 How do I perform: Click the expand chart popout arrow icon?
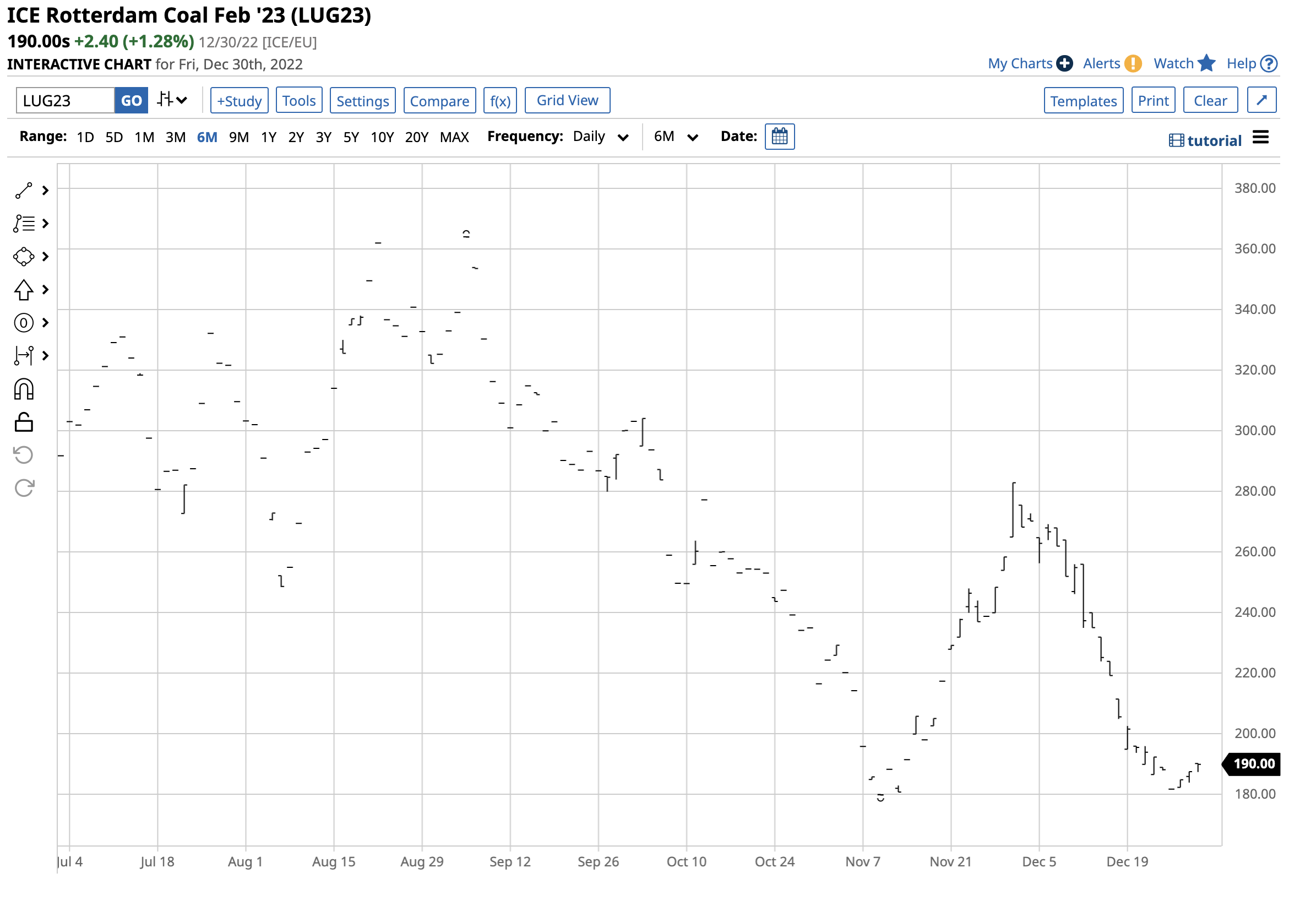[1263, 100]
